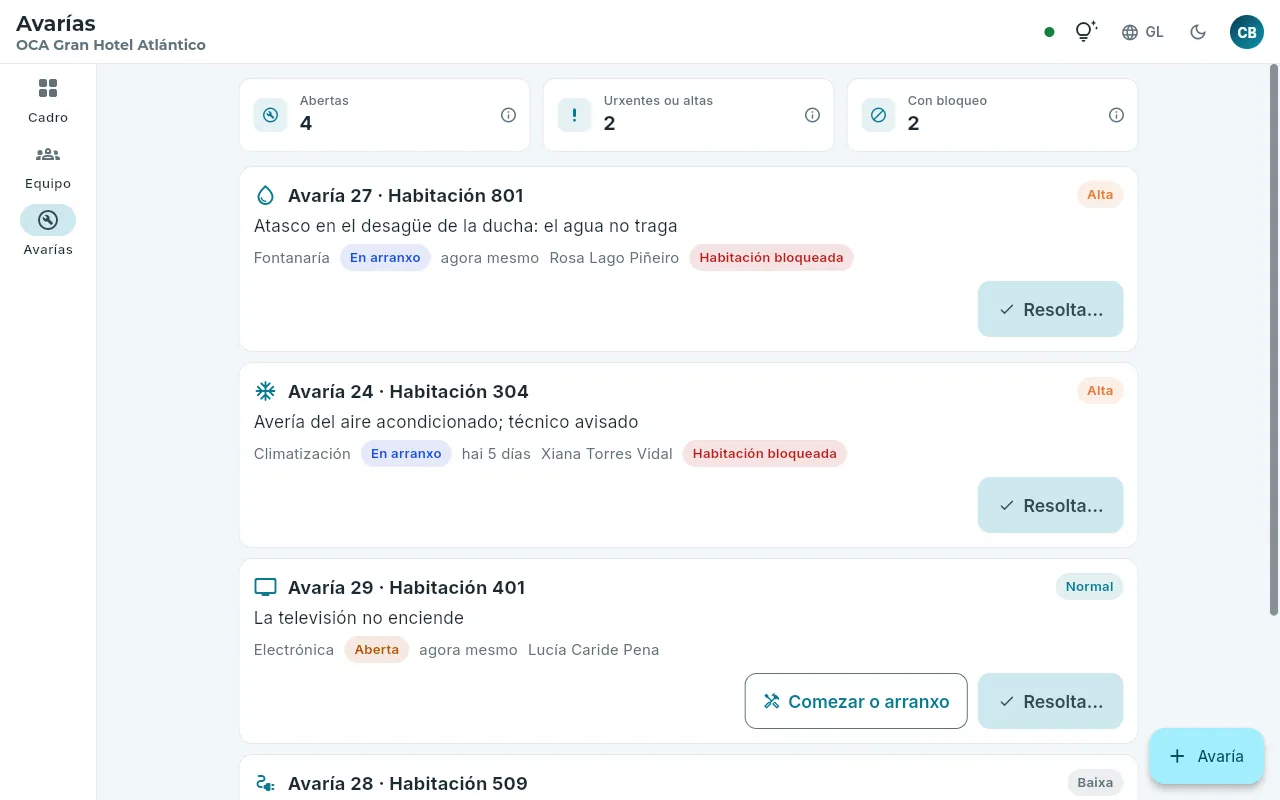Viewport: 1280px width, 800px height.
Task: Show info for Urxentes ou altas
Action: [812, 115]
